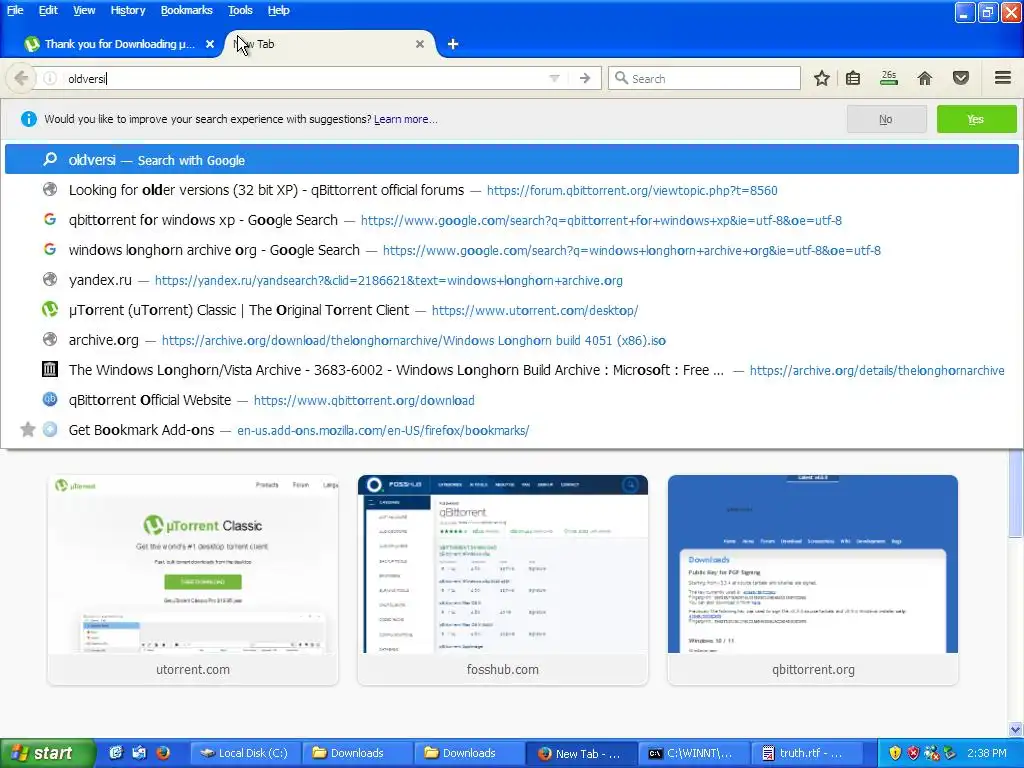Click the site info icon in address bar
1024x768 pixels.
tap(50, 78)
